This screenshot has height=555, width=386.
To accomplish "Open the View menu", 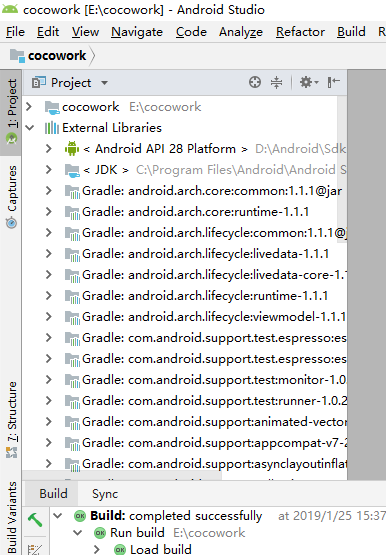I will (x=85, y=32).
